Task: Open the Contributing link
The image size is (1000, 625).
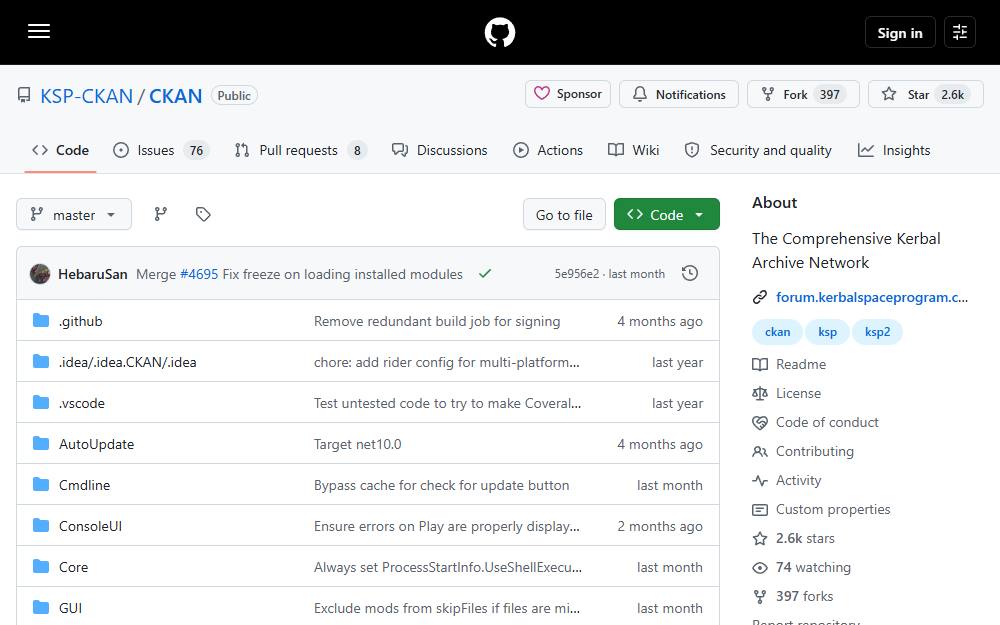Action: [x=804, y=452]
